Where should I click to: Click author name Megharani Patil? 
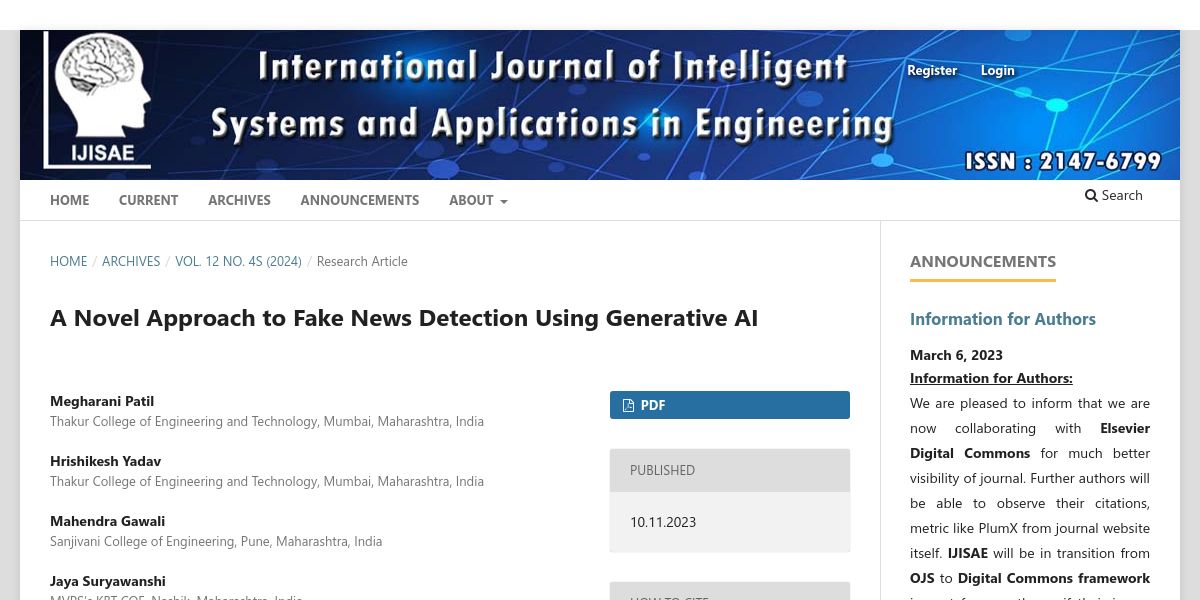pos(102,401)
